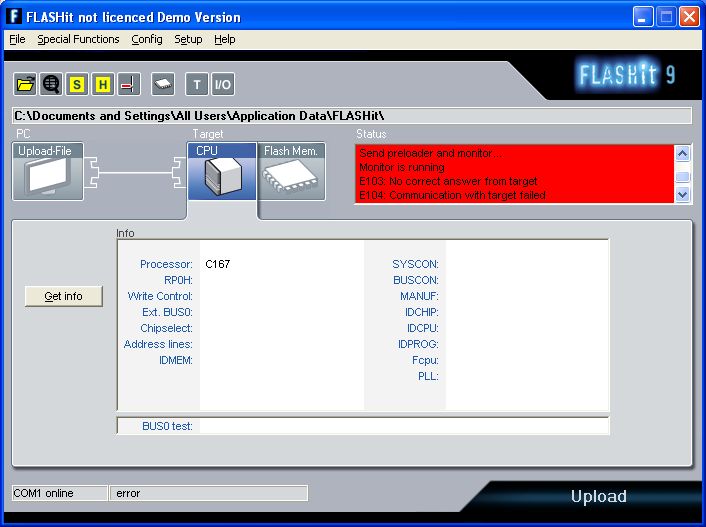Select the Upload-File monitor panel
706x527 pixels.
[x=48, y=172]
